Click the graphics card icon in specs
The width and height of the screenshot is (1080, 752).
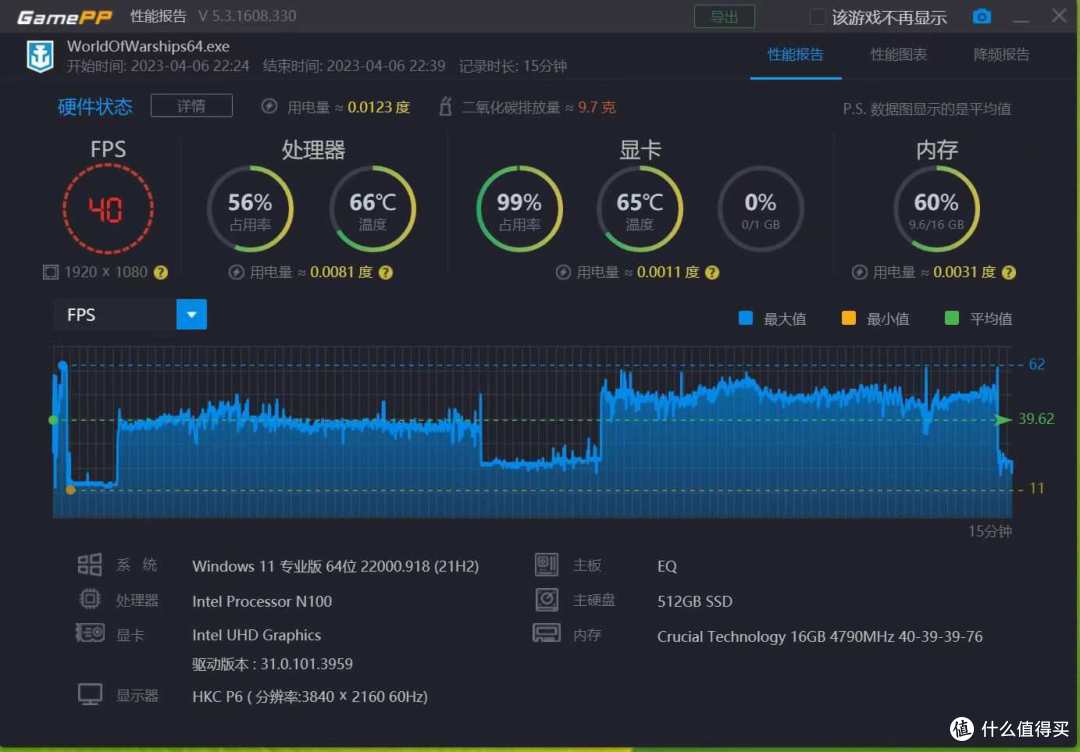pos(90,633)
